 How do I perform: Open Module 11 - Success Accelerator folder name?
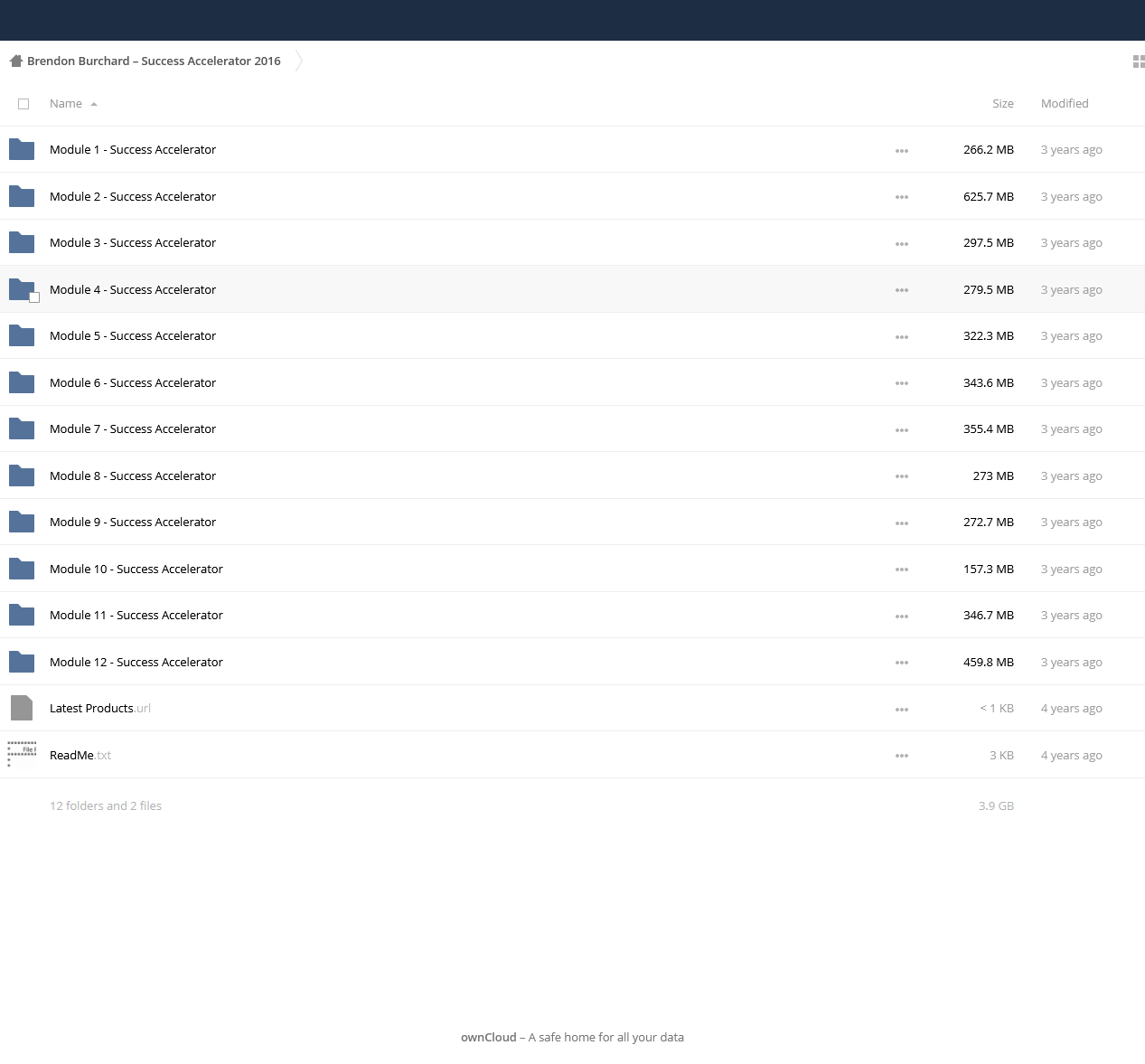(x=136, y=615)
